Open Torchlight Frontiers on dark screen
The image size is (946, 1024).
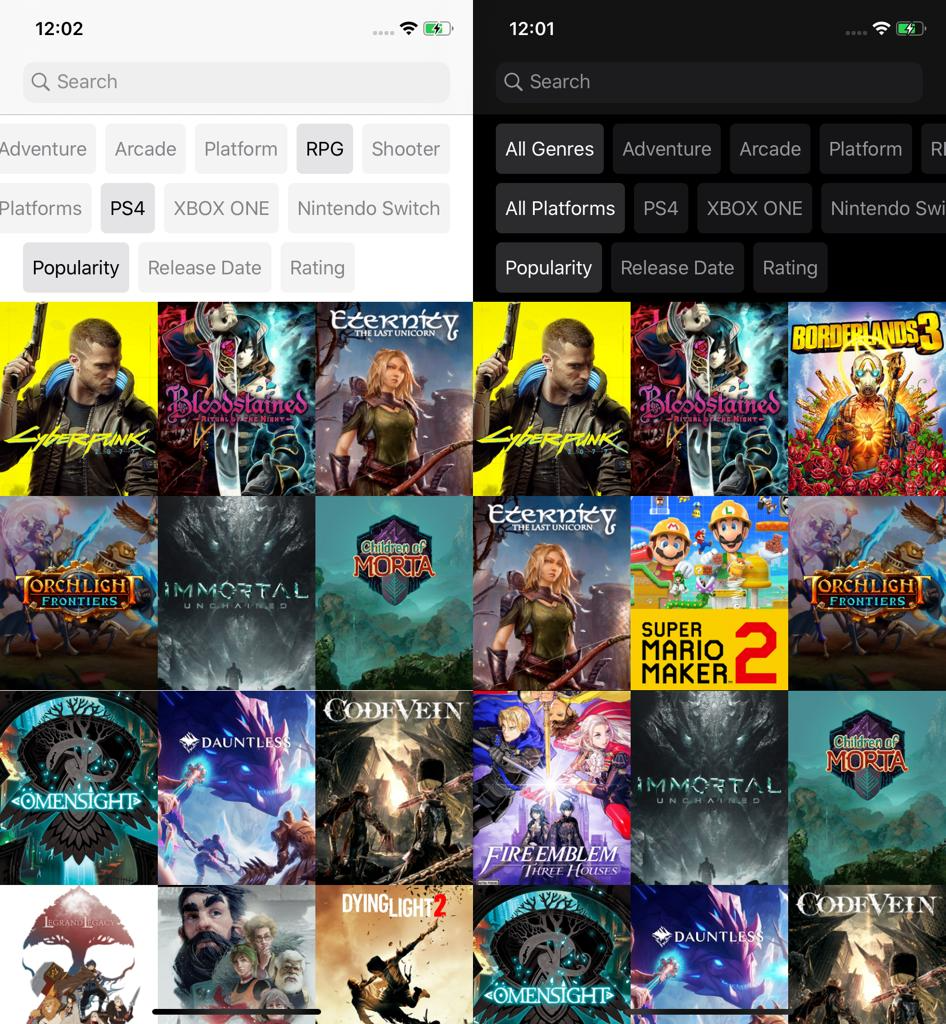click(867, 593)
